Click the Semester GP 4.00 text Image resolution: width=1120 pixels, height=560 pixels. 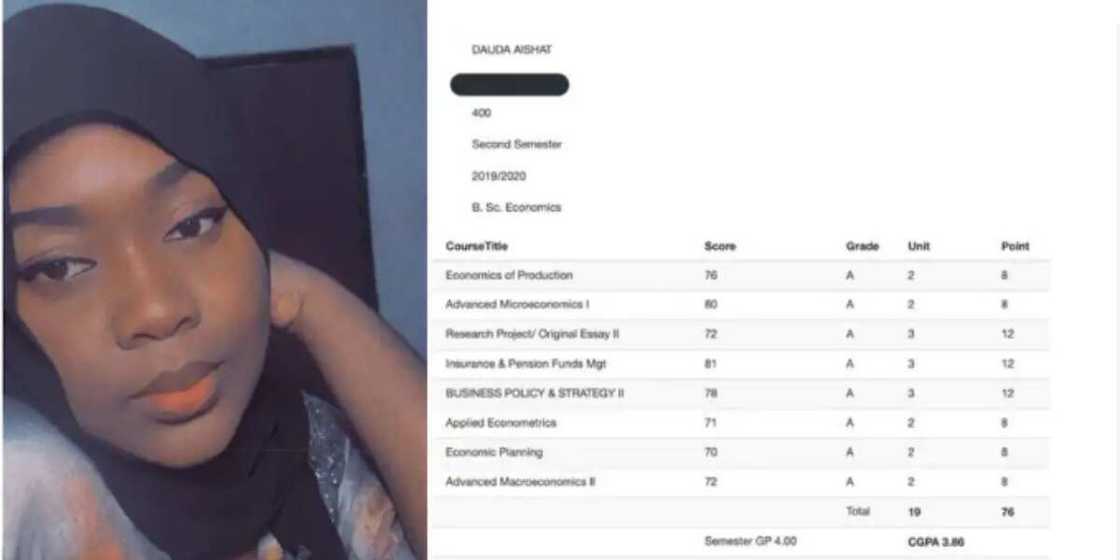coord(750,541)
